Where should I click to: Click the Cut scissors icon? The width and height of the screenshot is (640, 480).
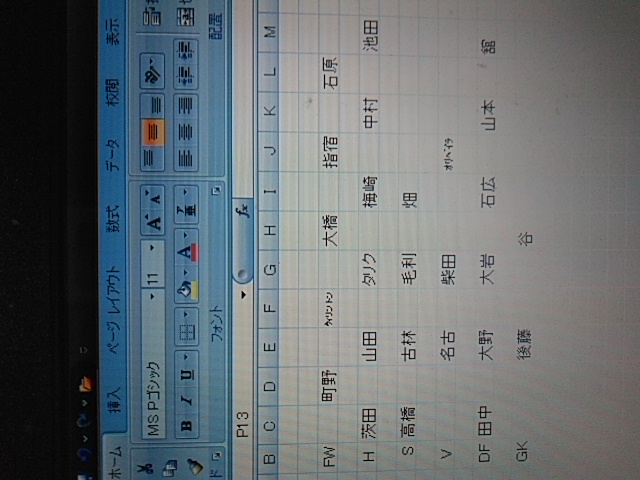coord(148,468)
